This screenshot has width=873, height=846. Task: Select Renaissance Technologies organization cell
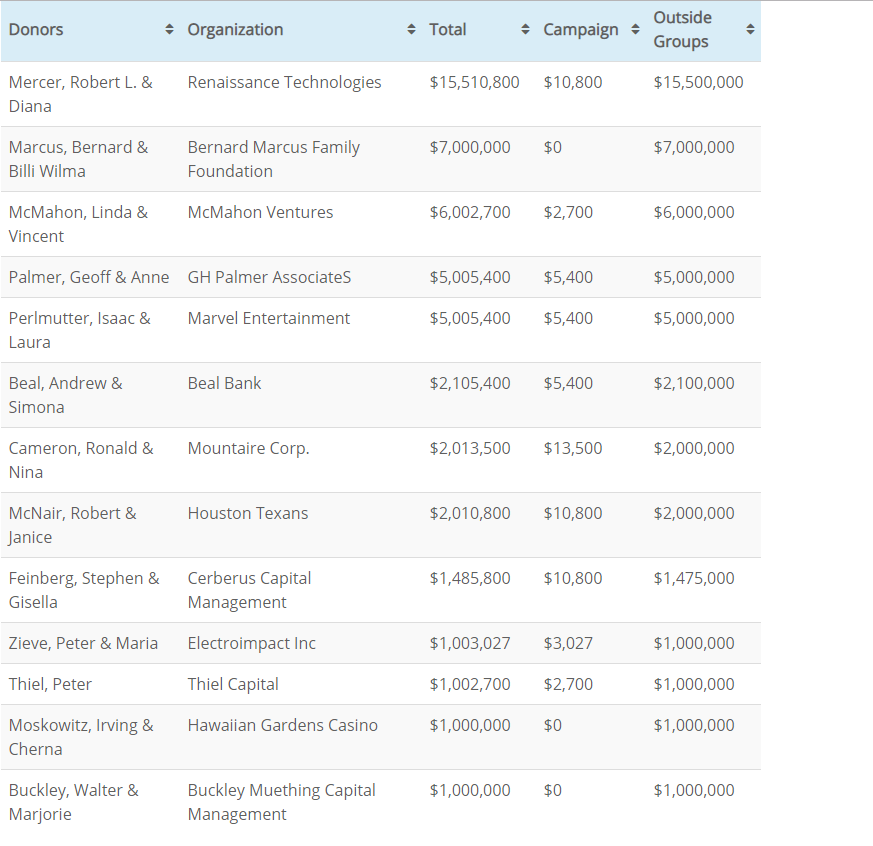click(285, 82)
